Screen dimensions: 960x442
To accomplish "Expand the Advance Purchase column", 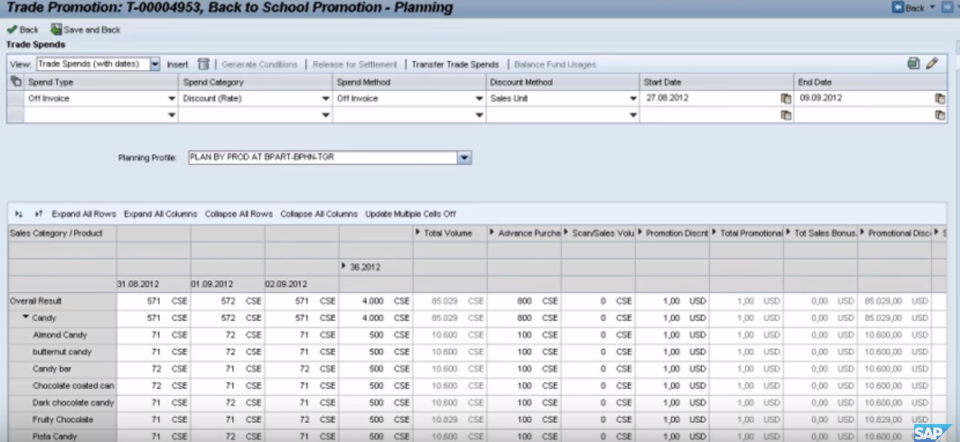I will (492, 233).
